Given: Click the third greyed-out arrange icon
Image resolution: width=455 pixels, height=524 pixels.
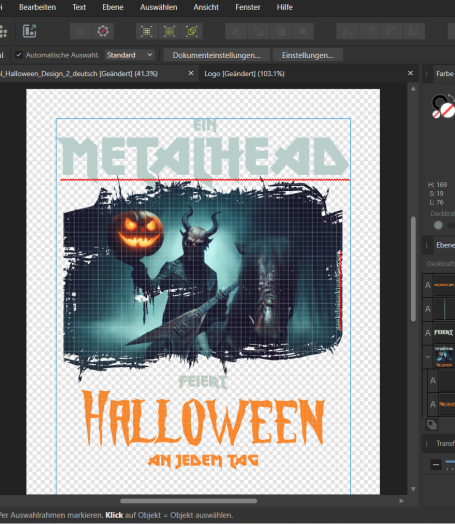Looking at the screenshot, I should tap(281, 31).
